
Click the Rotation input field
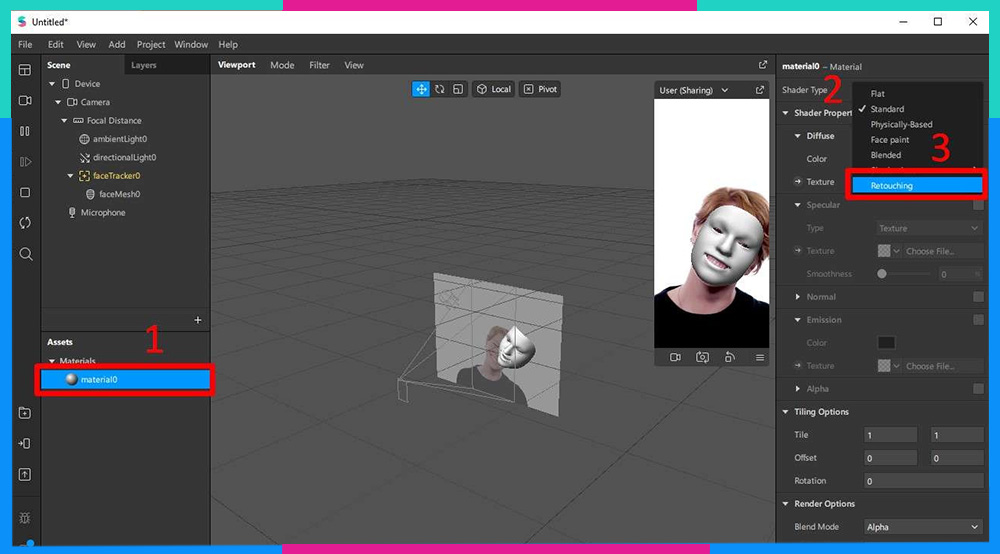pos(923,481)
